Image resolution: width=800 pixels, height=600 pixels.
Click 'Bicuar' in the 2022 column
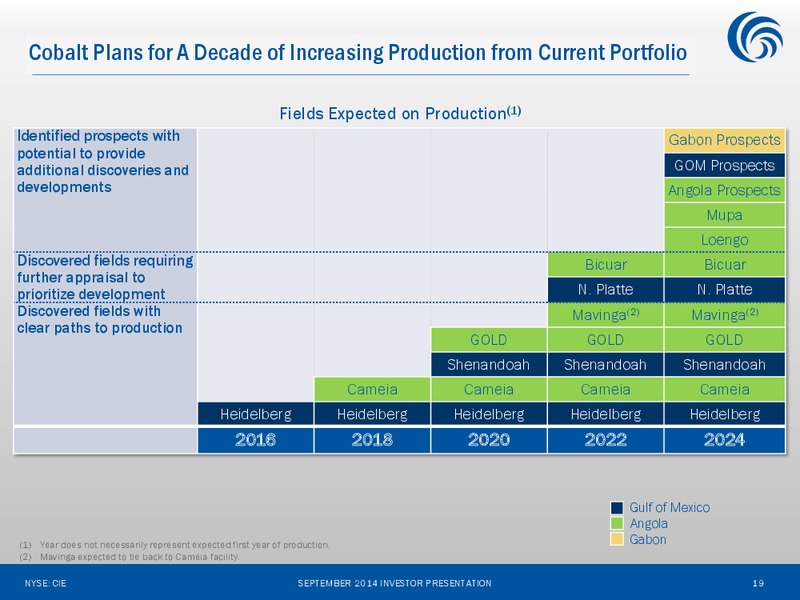[x=606, y=265]
